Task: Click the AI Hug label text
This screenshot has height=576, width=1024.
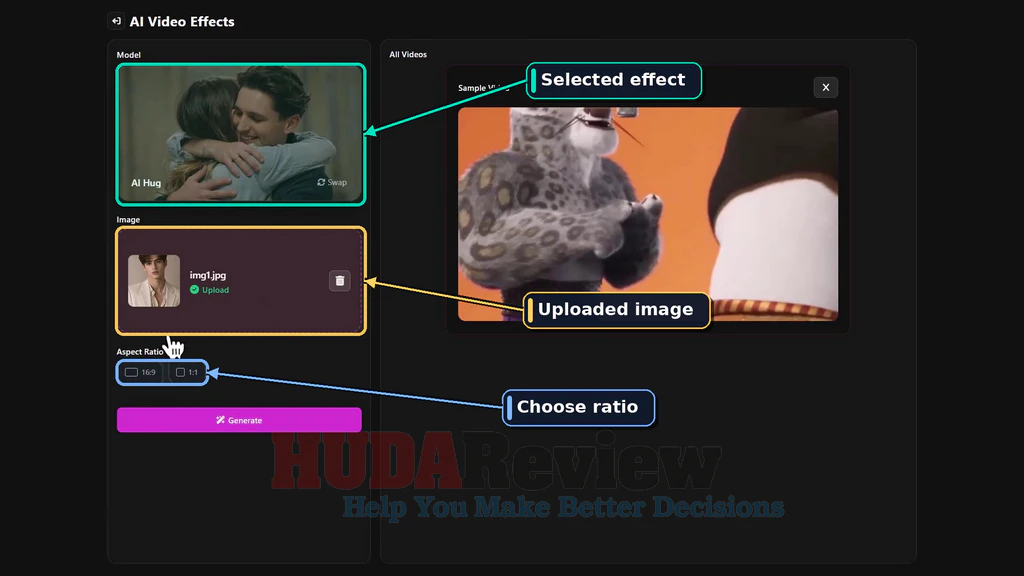Action: (x=146, y=183)
